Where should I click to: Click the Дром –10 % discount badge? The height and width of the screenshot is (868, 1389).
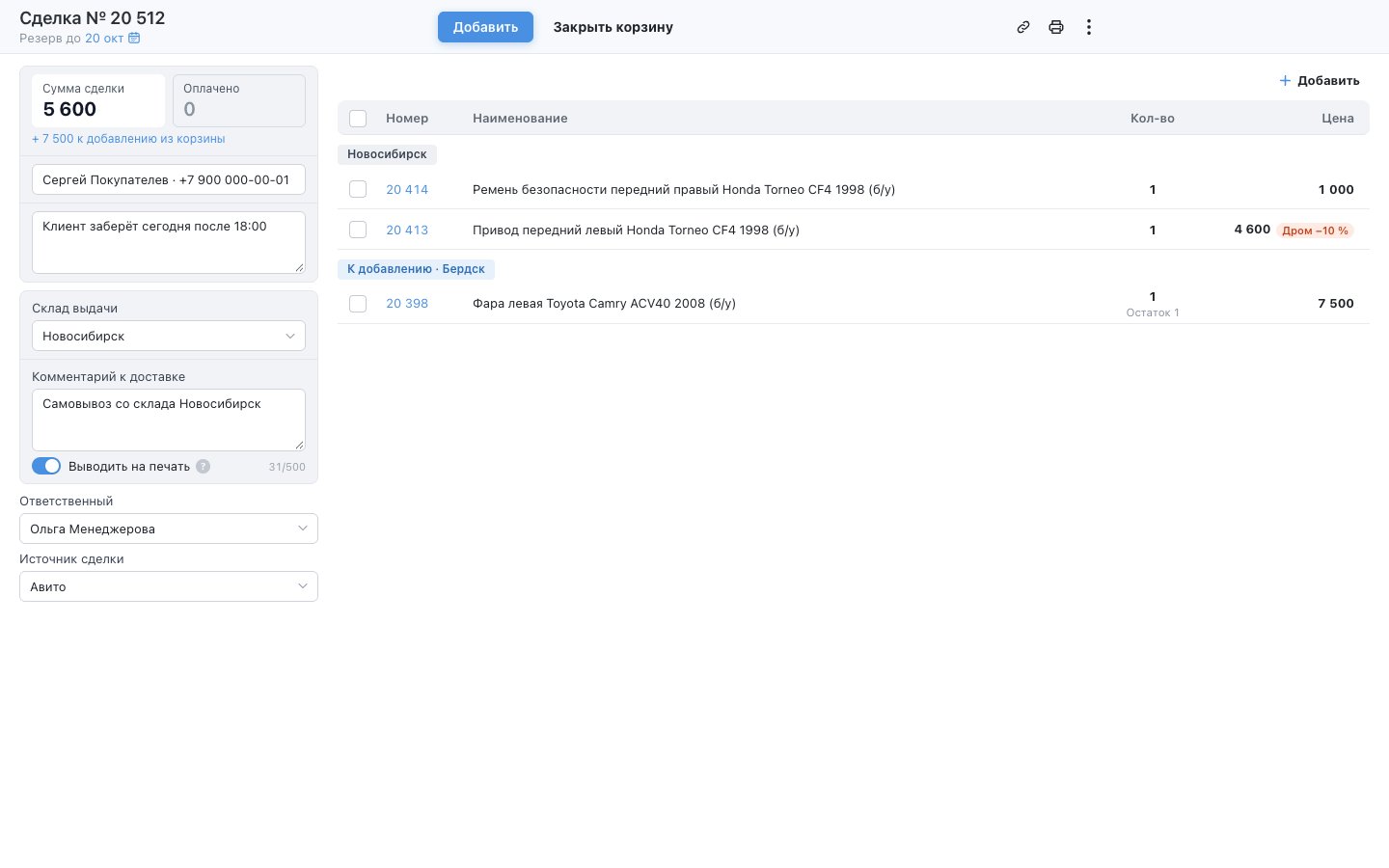coord(1316,231)
